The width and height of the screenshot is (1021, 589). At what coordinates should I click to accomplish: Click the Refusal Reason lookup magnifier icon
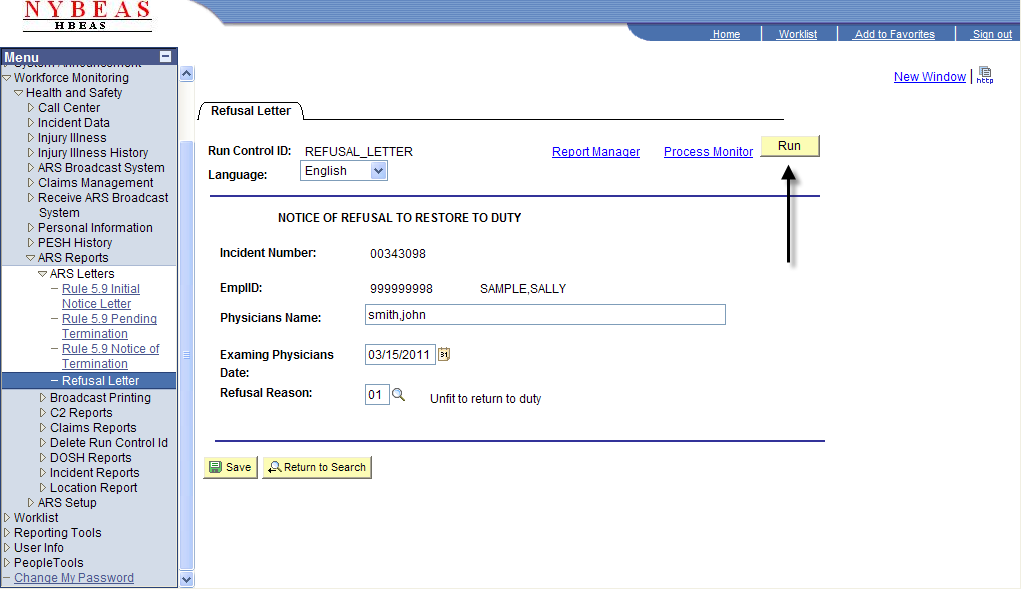[399, 395]
